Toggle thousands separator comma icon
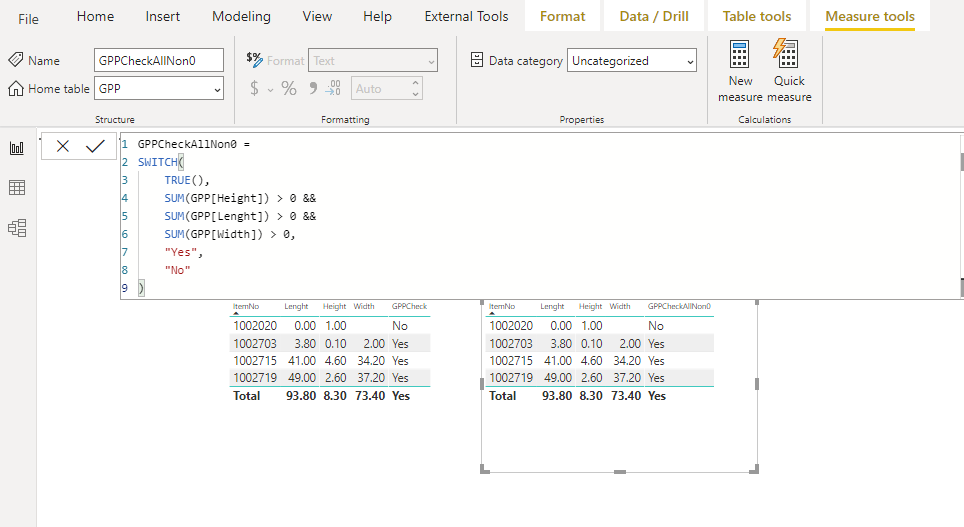This screenshot has width=964, height=527. click(313, 89)
